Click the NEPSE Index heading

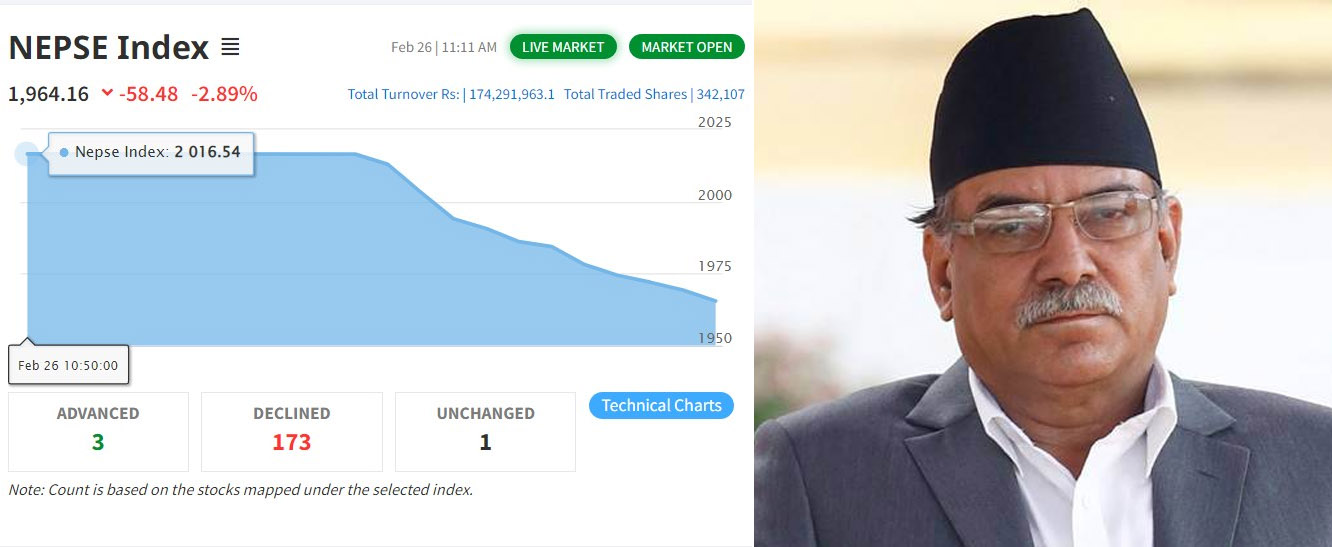pyautogui.click(x=109, y=47)
